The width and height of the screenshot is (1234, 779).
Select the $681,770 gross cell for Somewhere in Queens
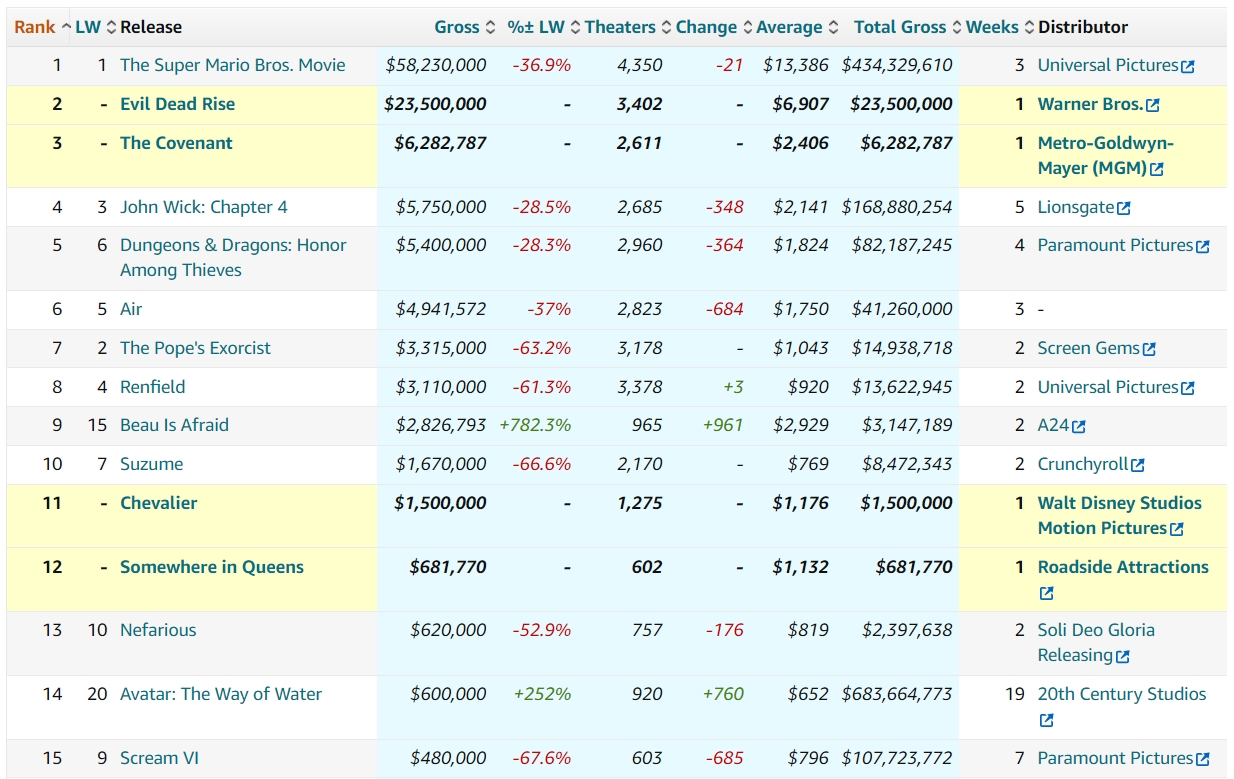click(448, 567)
